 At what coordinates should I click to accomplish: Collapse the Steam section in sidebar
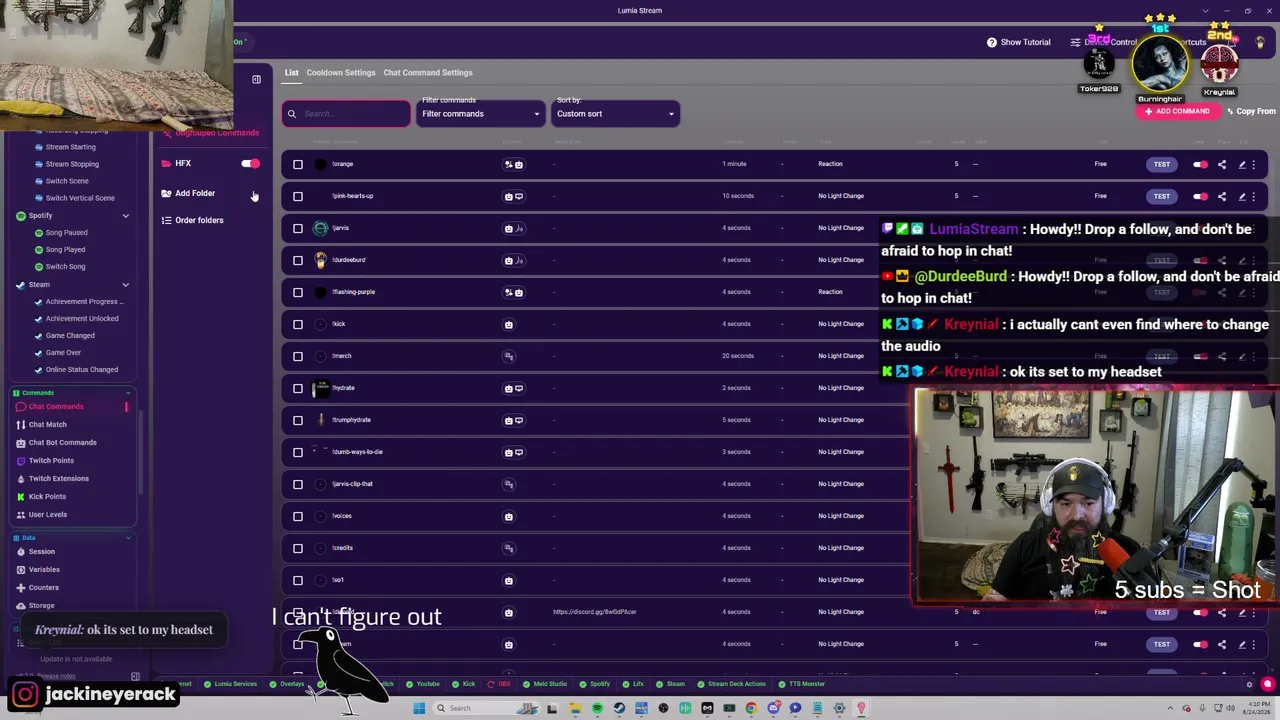[x=125, y=285]
